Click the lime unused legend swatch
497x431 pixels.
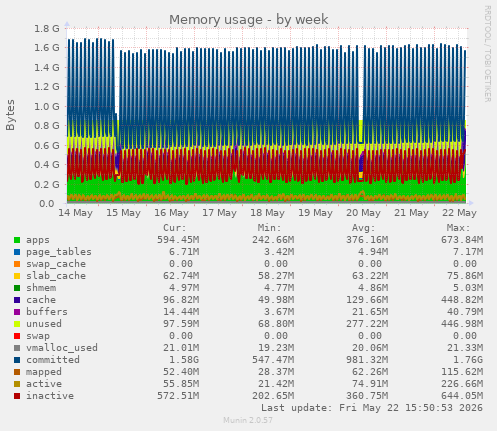coord(17,324)
